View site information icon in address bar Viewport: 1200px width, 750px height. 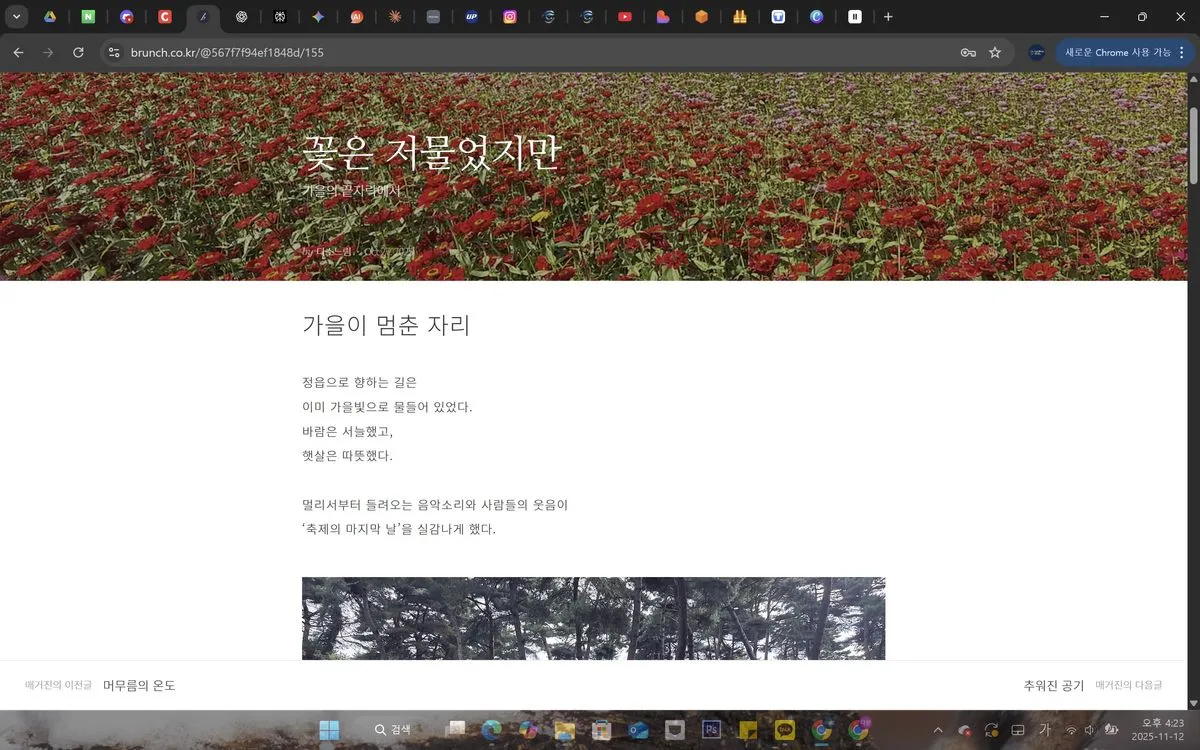[x=114, y=52]
